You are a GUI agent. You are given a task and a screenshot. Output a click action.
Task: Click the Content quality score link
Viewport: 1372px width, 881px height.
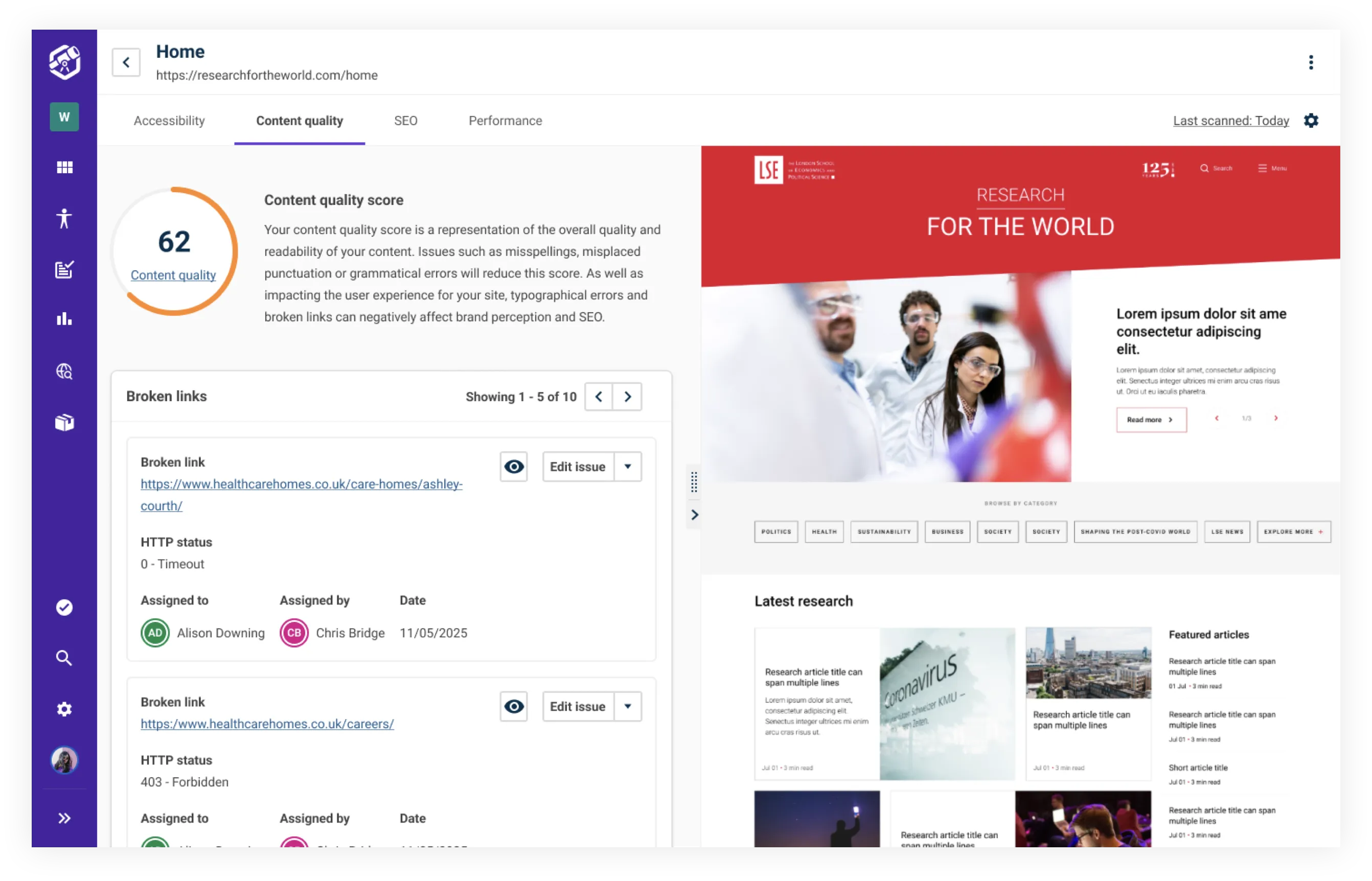tap(173, 275)
